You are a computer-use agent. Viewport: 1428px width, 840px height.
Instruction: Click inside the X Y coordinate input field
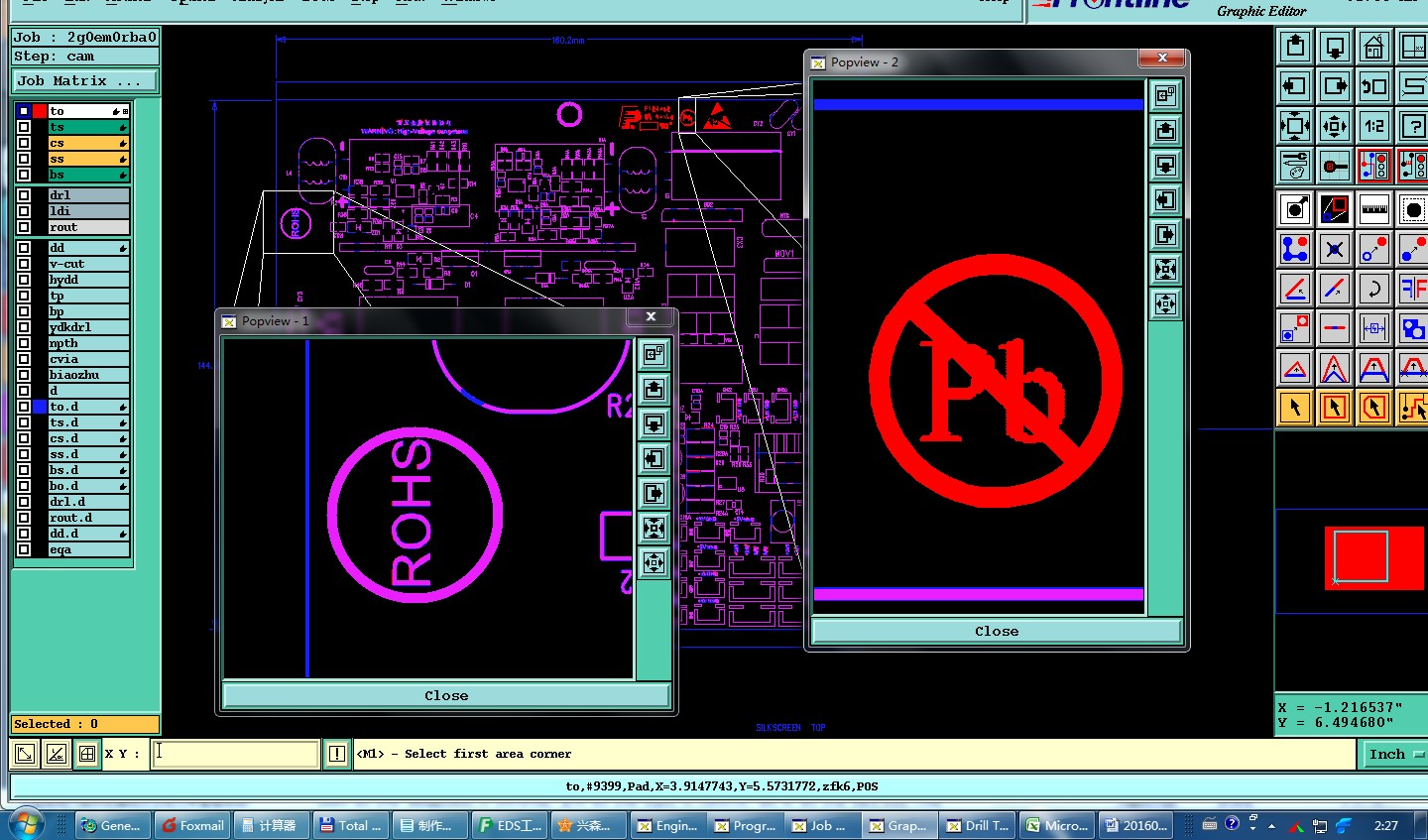click(235, 754)
